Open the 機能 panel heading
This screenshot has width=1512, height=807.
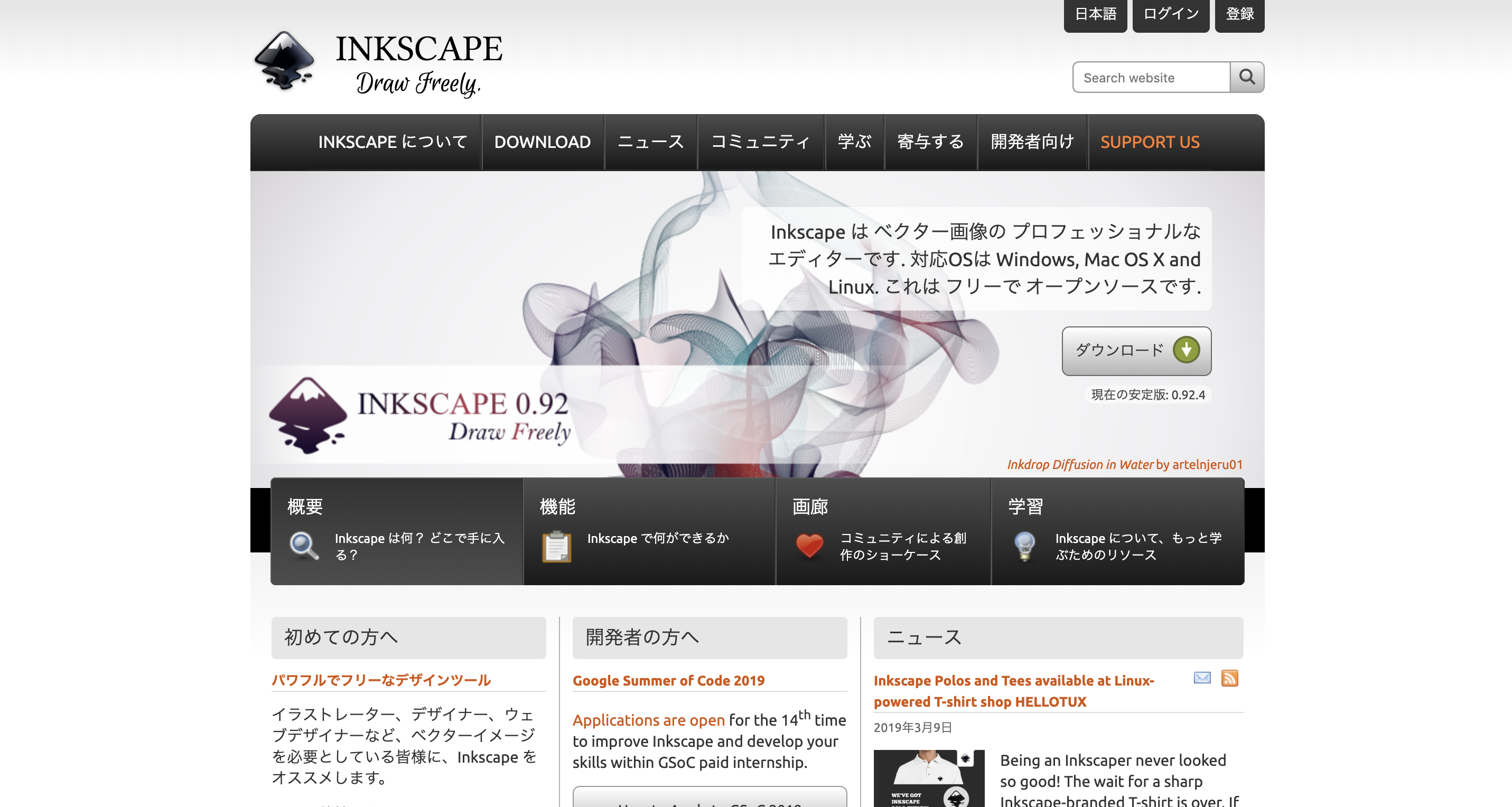[557, 506]
